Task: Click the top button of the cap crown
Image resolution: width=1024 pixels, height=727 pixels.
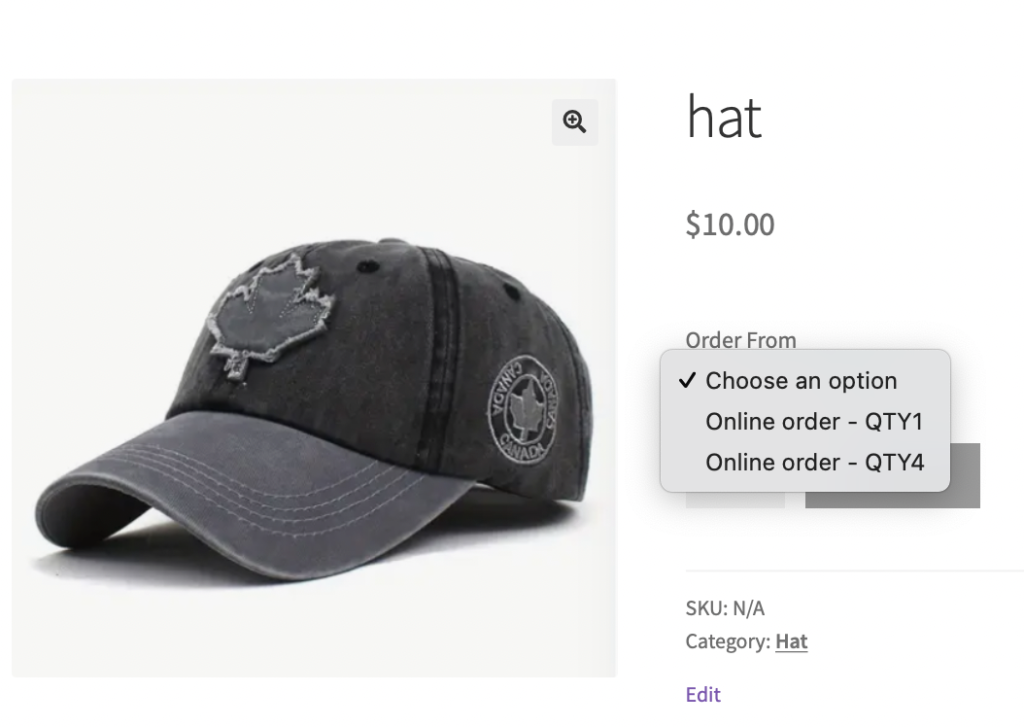Action: click(x=367, y=267)
